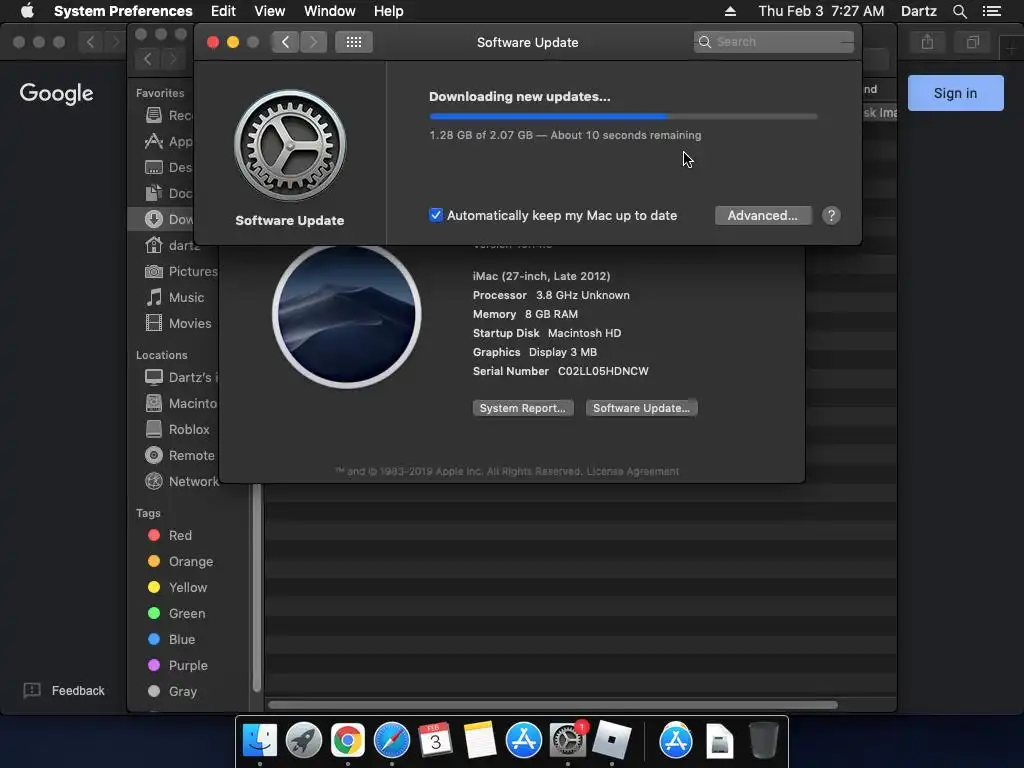Select the Red tag in Finder
This screenshot has width=1024, height=768.
[x=170, y=536]
